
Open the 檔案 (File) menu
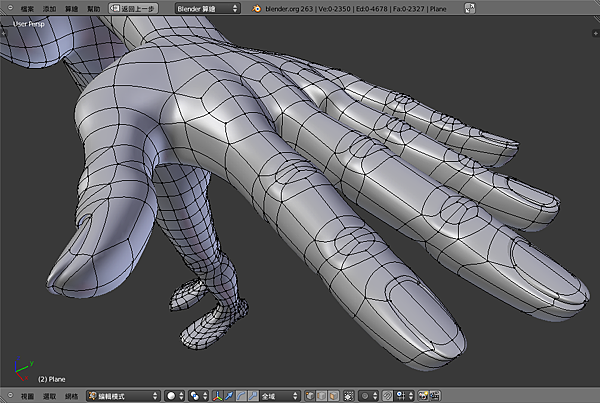pyautogui.click(x=27, y=8)
